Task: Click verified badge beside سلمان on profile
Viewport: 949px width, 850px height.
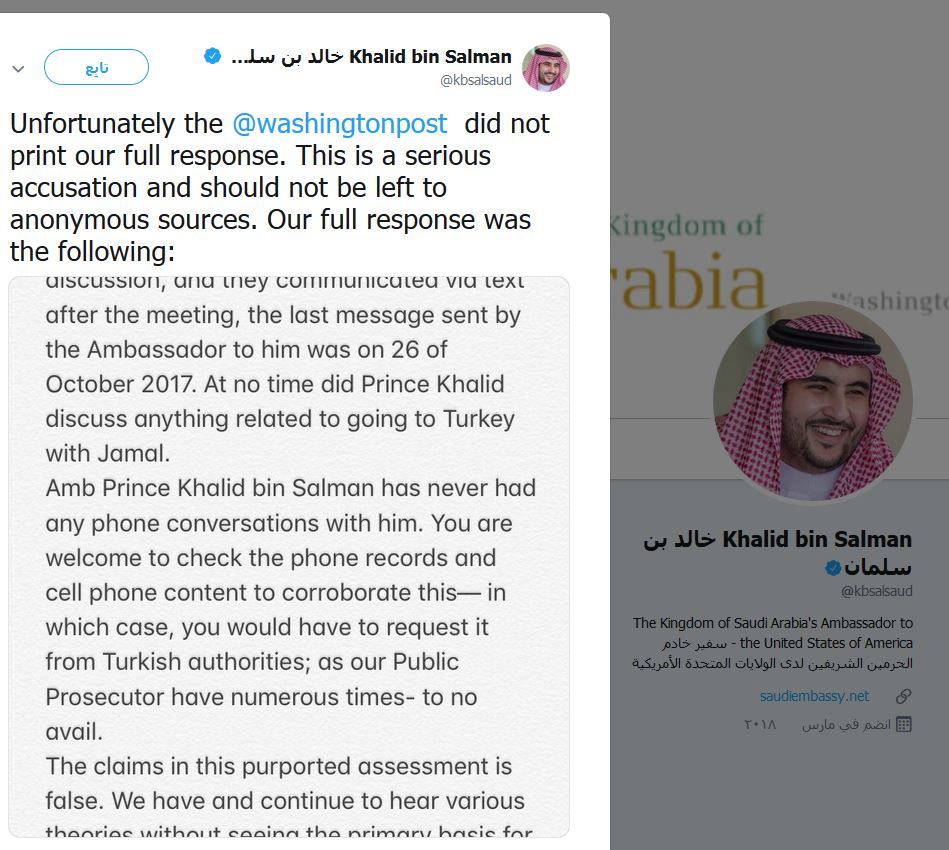Action: 832,569
